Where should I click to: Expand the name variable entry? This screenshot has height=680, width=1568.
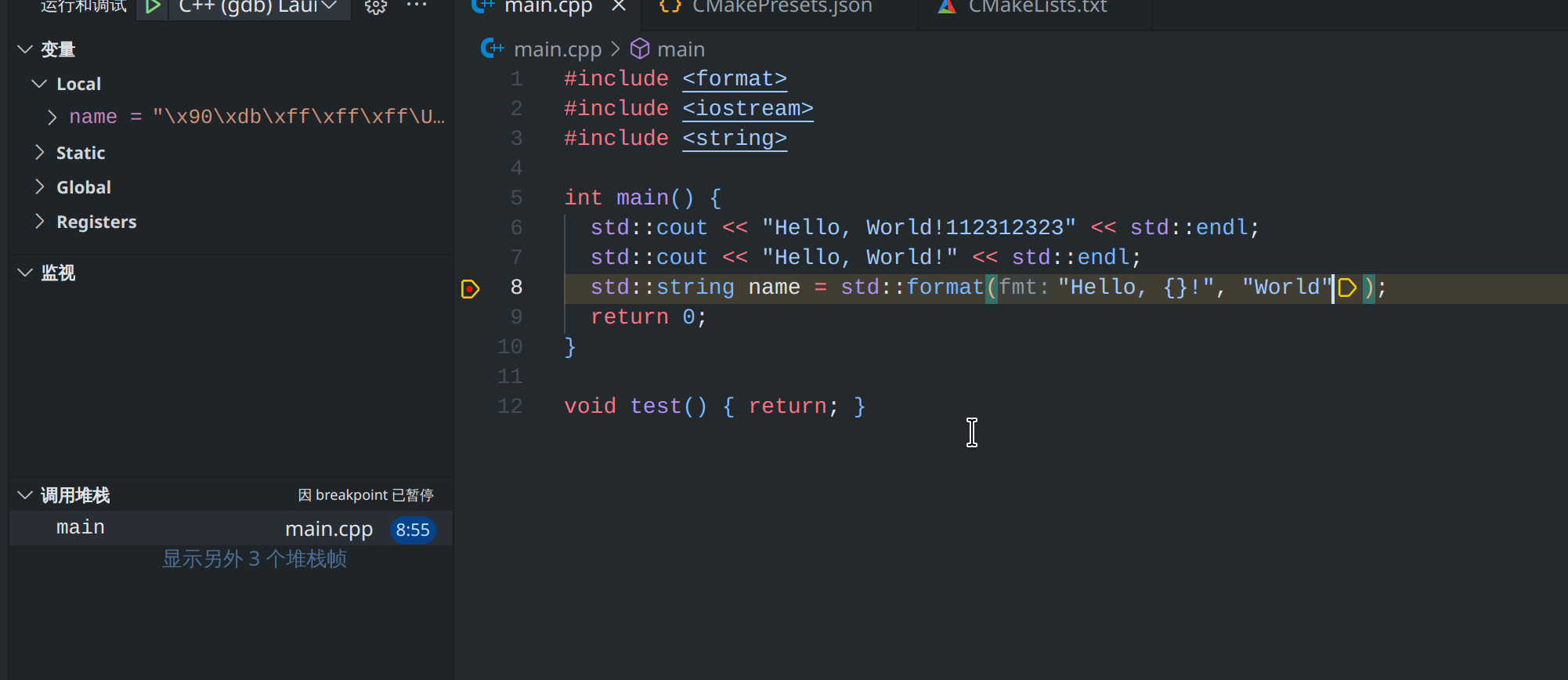coord(52,118)
